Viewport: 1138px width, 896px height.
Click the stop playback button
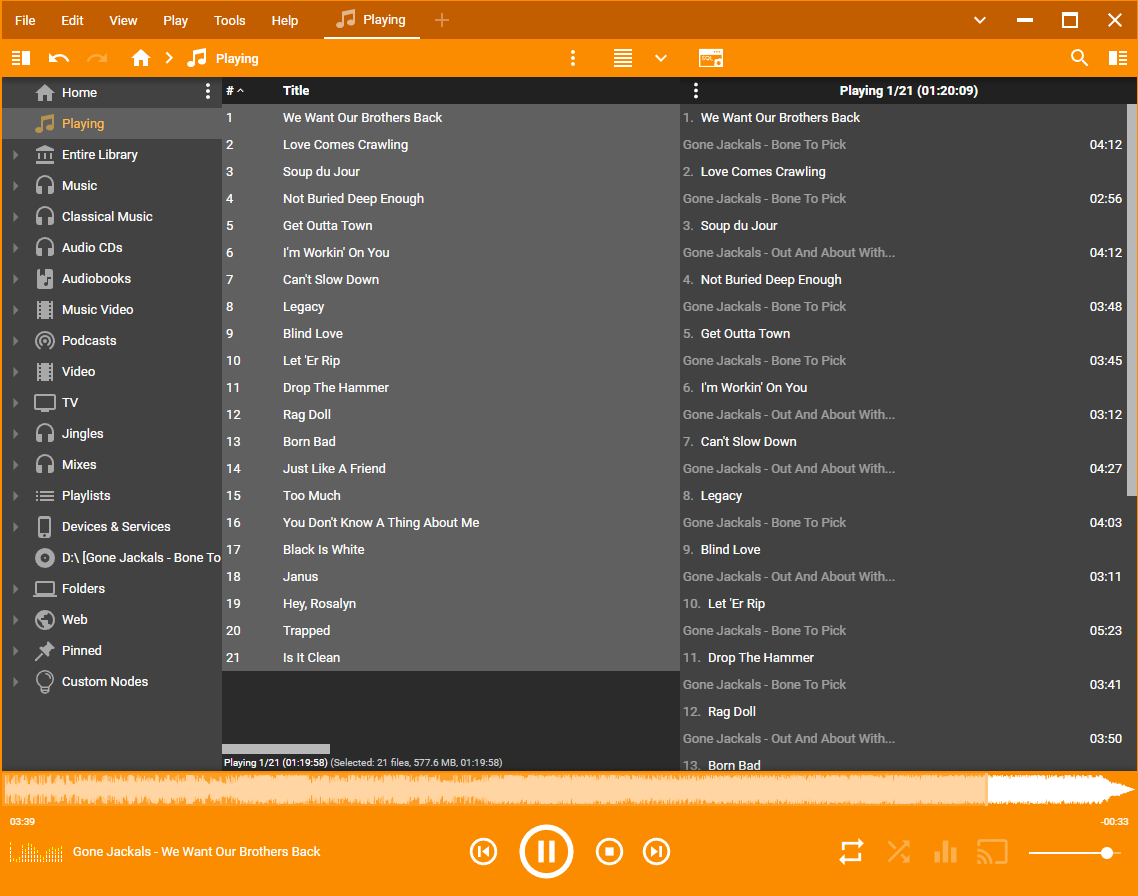[x=609, y=851]
